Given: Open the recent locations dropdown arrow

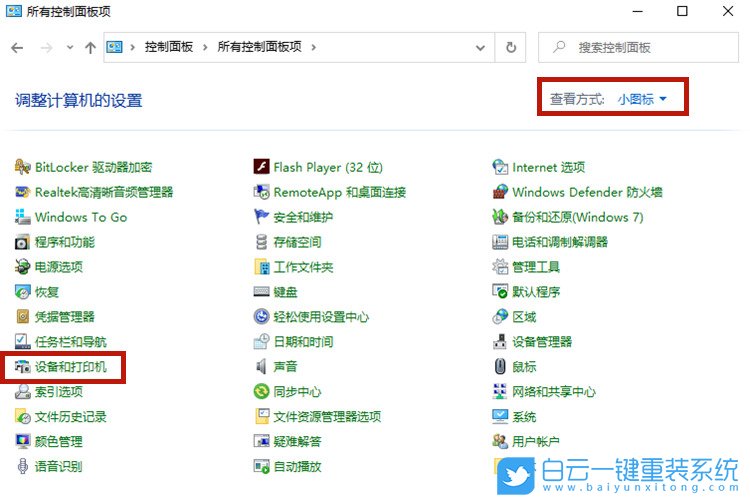Looking at the screenshot, I should pyautogui.click(x=70, y=47).
